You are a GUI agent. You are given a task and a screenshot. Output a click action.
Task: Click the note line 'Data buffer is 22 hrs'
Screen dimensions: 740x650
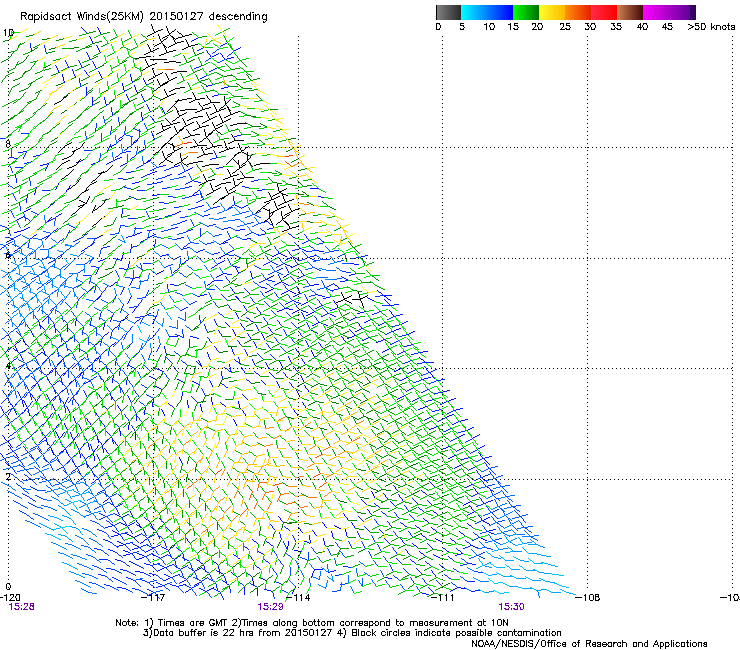tap(204, 633)
